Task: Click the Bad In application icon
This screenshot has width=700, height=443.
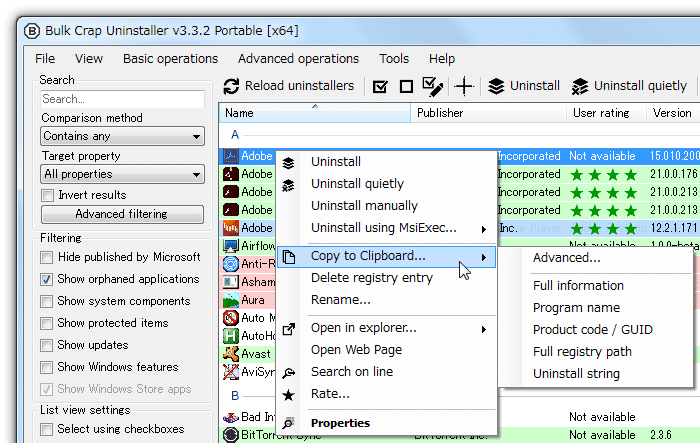Action: (231, 417)
